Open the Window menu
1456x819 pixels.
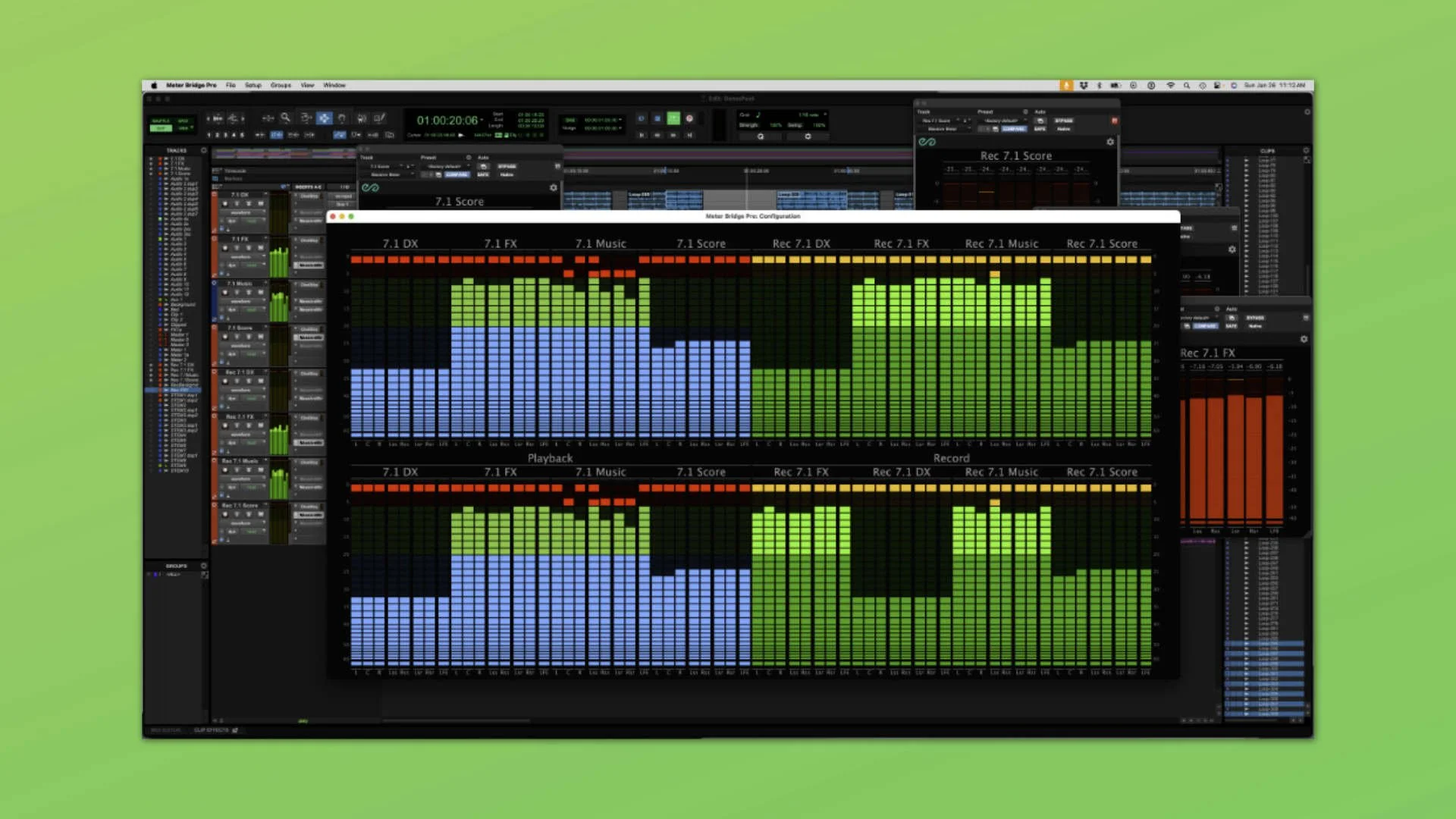334,86
